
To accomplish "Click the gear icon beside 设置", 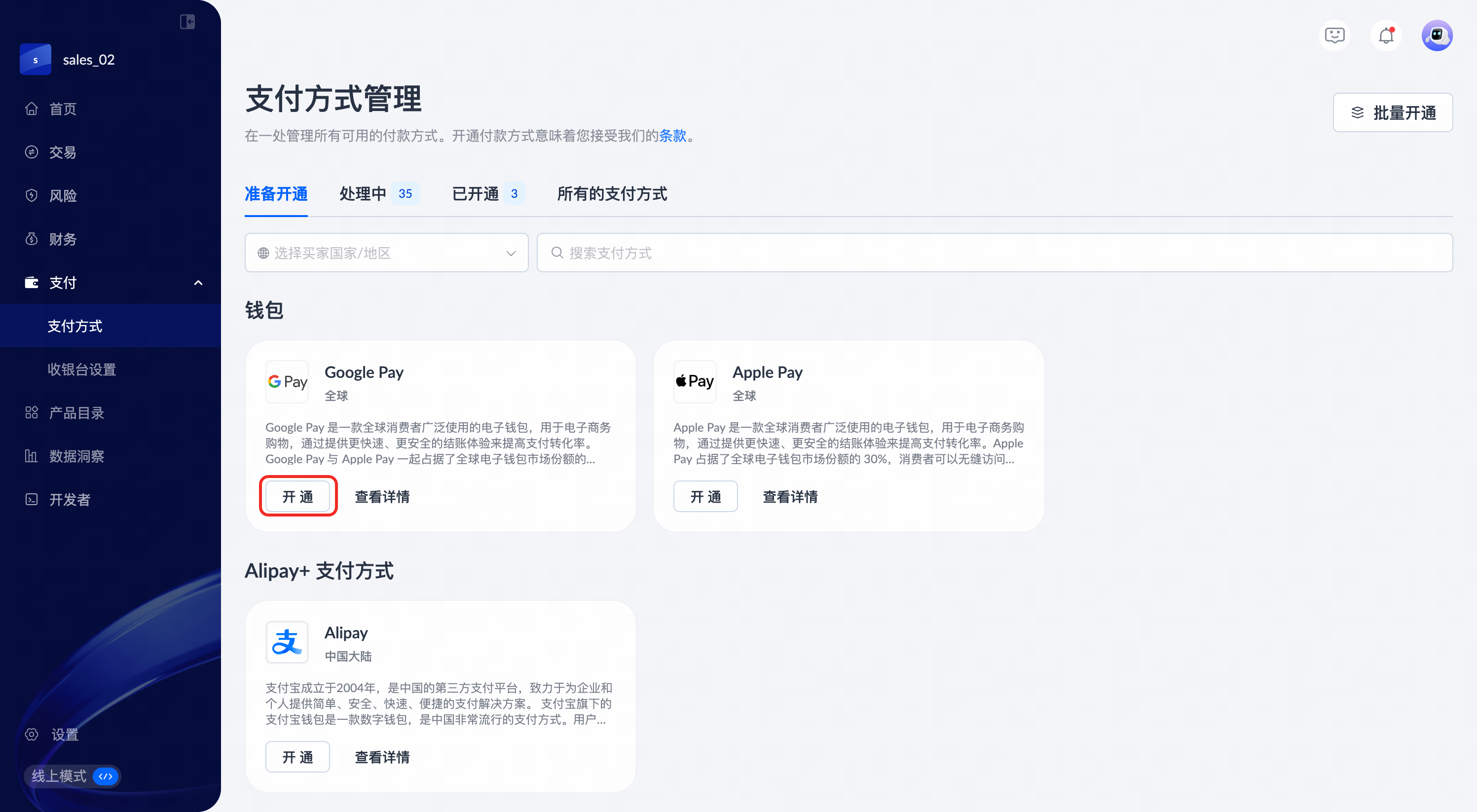I will (x=32, y=735).
